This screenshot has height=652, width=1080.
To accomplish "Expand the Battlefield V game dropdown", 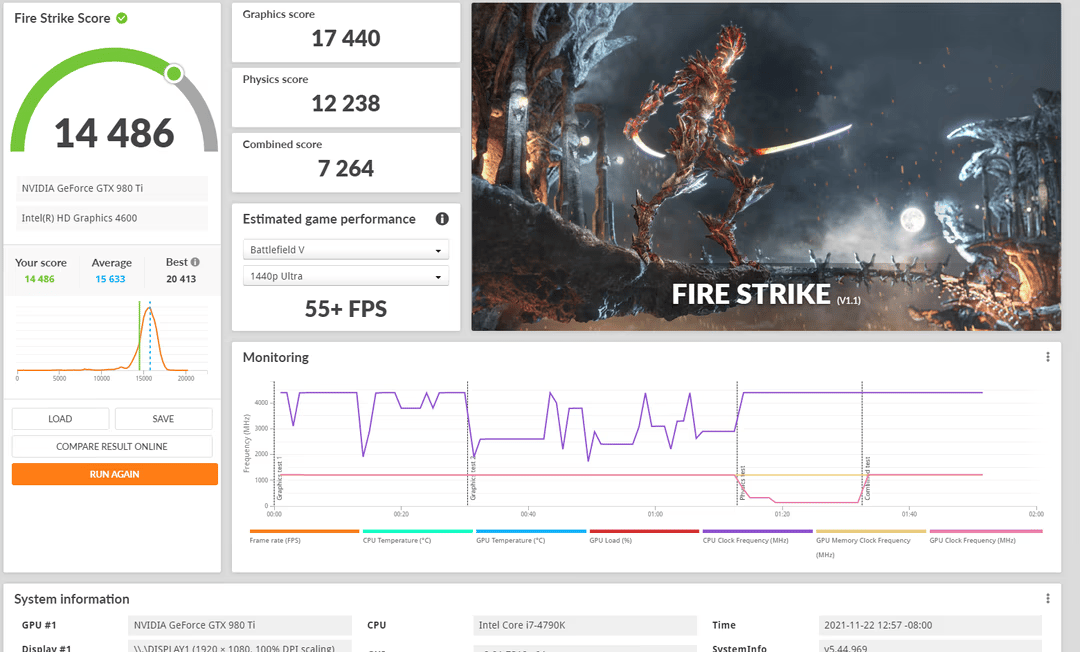I will click(346, 249).
